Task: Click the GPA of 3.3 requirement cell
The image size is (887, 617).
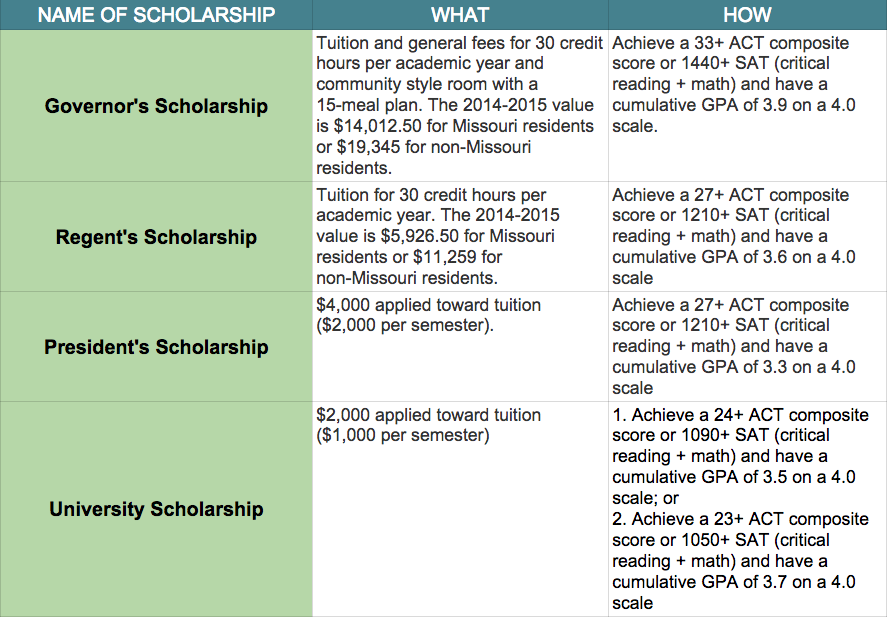Action: point(747,347)
